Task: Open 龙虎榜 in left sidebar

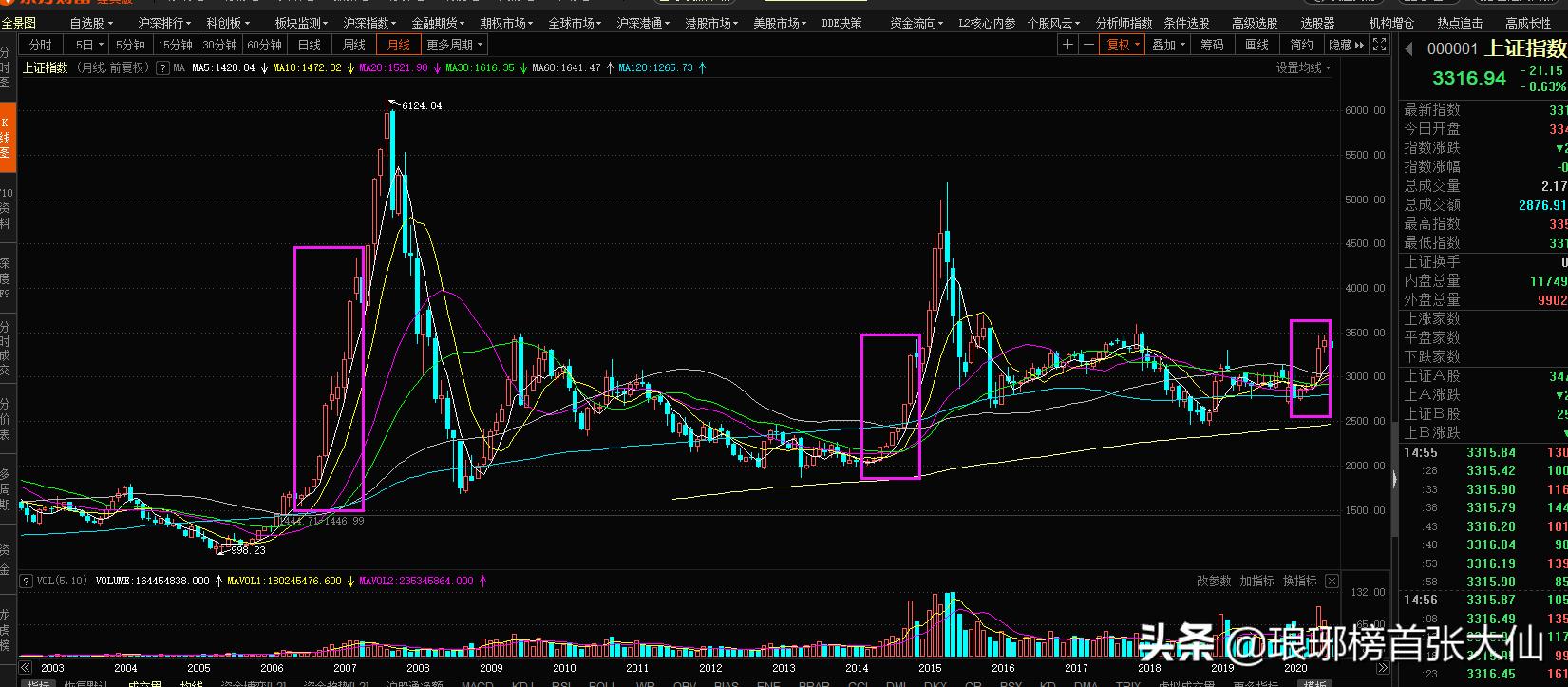Action: click(6, 629)
